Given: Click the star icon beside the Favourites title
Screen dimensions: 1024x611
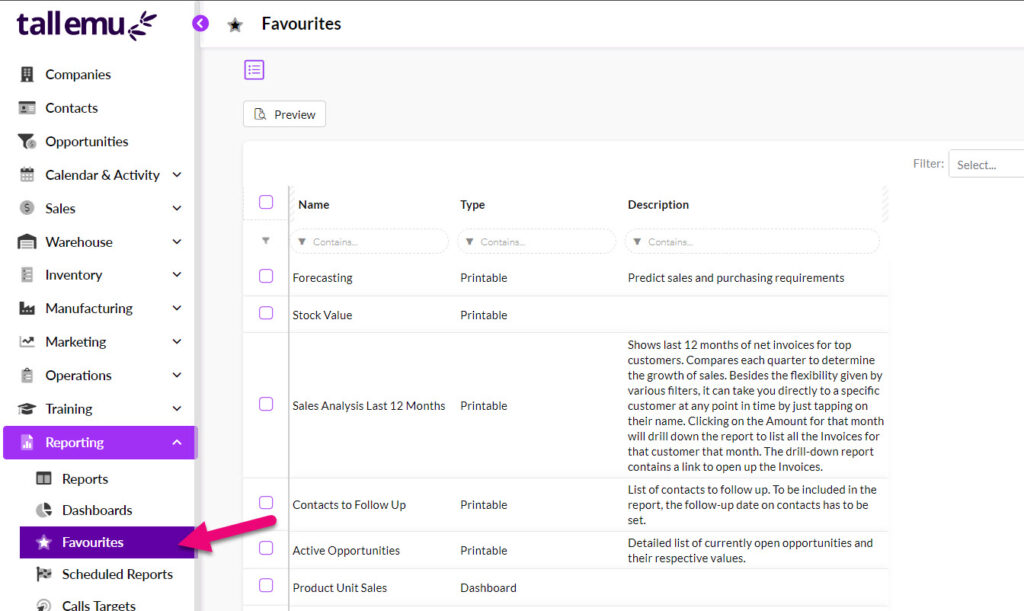Looking at the screenshot, I should (x=236, y=23).
